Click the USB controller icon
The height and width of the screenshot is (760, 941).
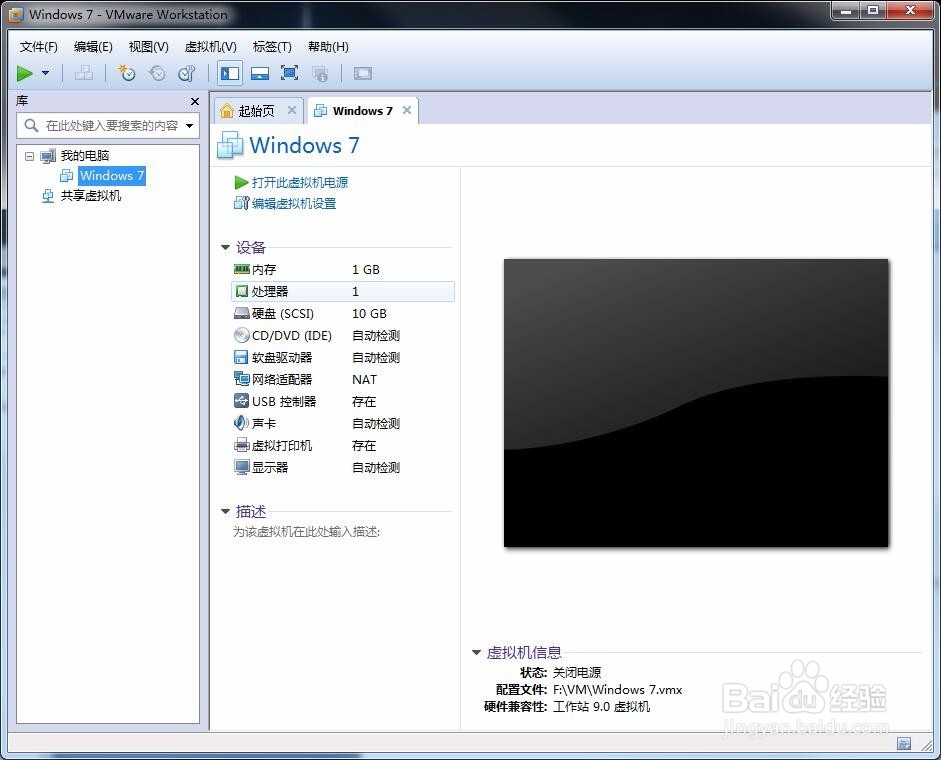[x=241, y=401]
